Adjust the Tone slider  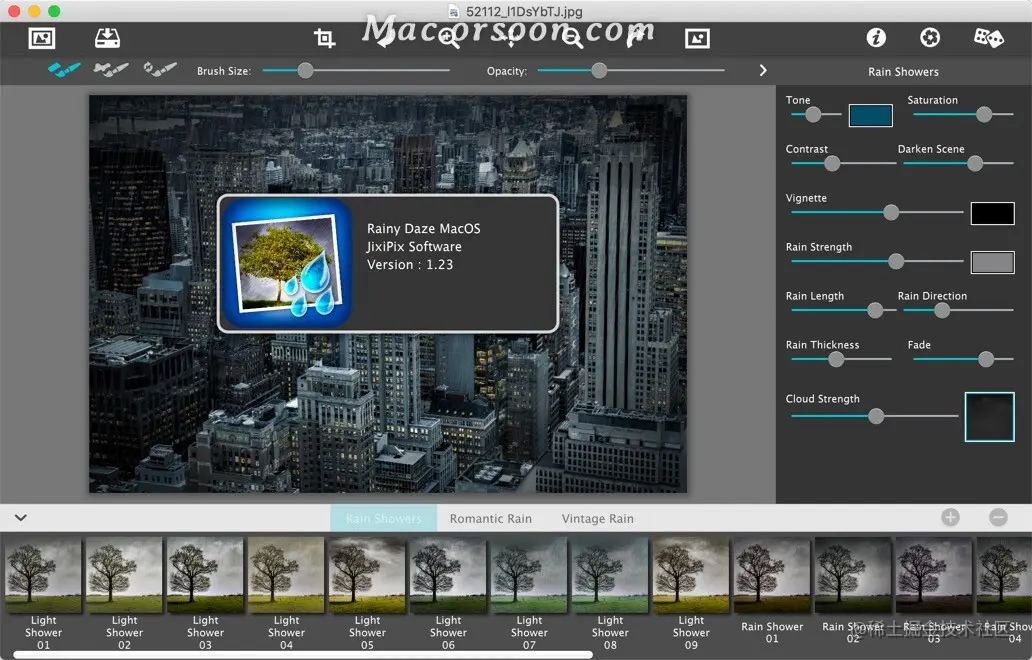point(816,114)
